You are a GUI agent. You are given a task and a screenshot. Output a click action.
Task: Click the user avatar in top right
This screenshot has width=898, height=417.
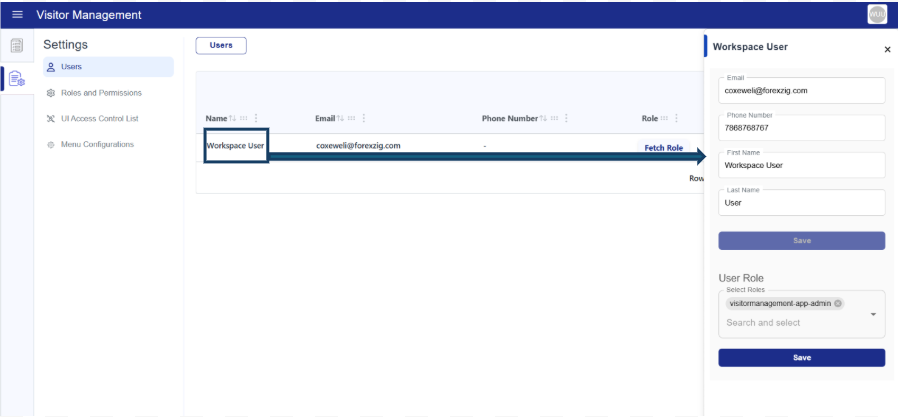click(876, 15)
